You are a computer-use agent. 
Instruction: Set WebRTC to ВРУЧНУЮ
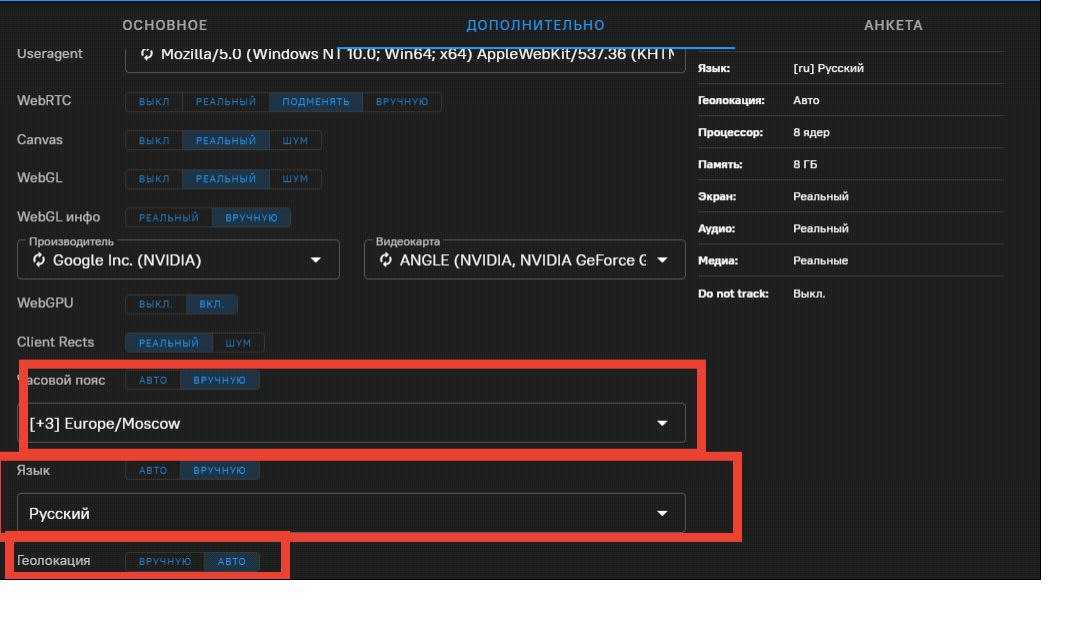(402, 101)
